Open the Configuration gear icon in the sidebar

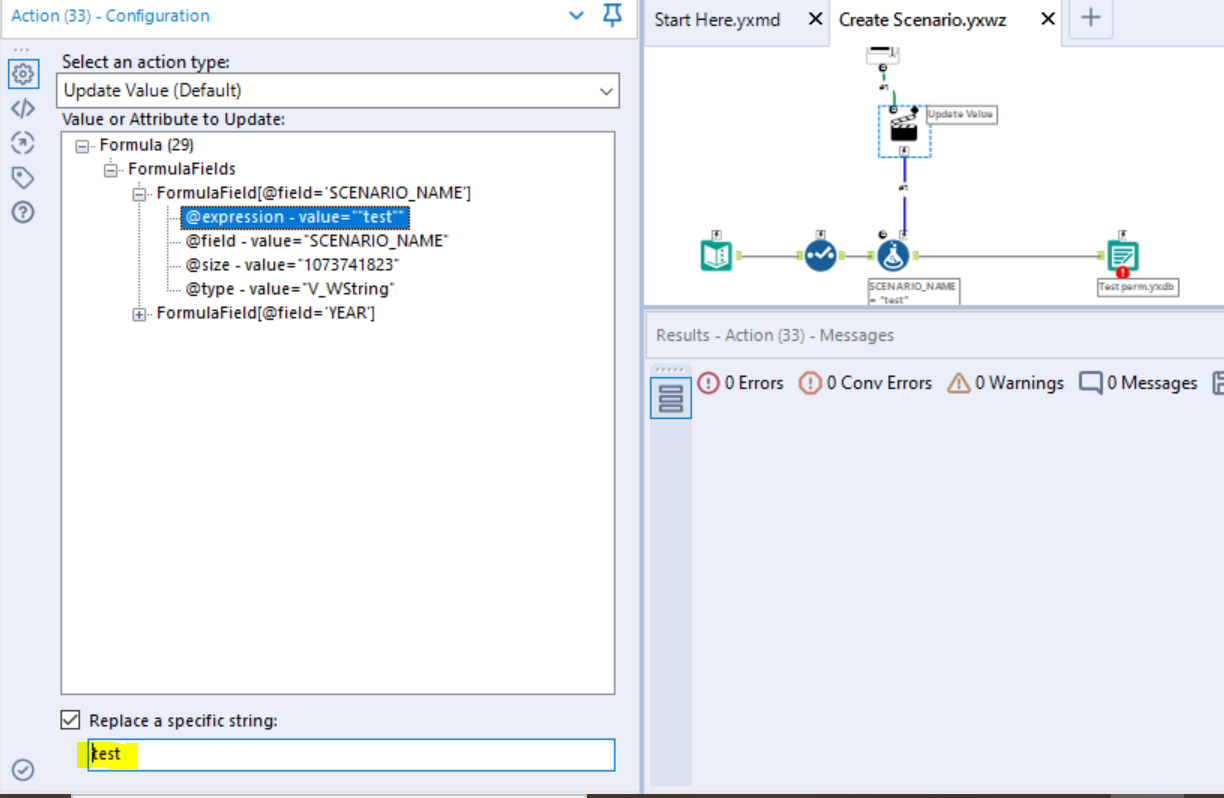tap(23, 73)
